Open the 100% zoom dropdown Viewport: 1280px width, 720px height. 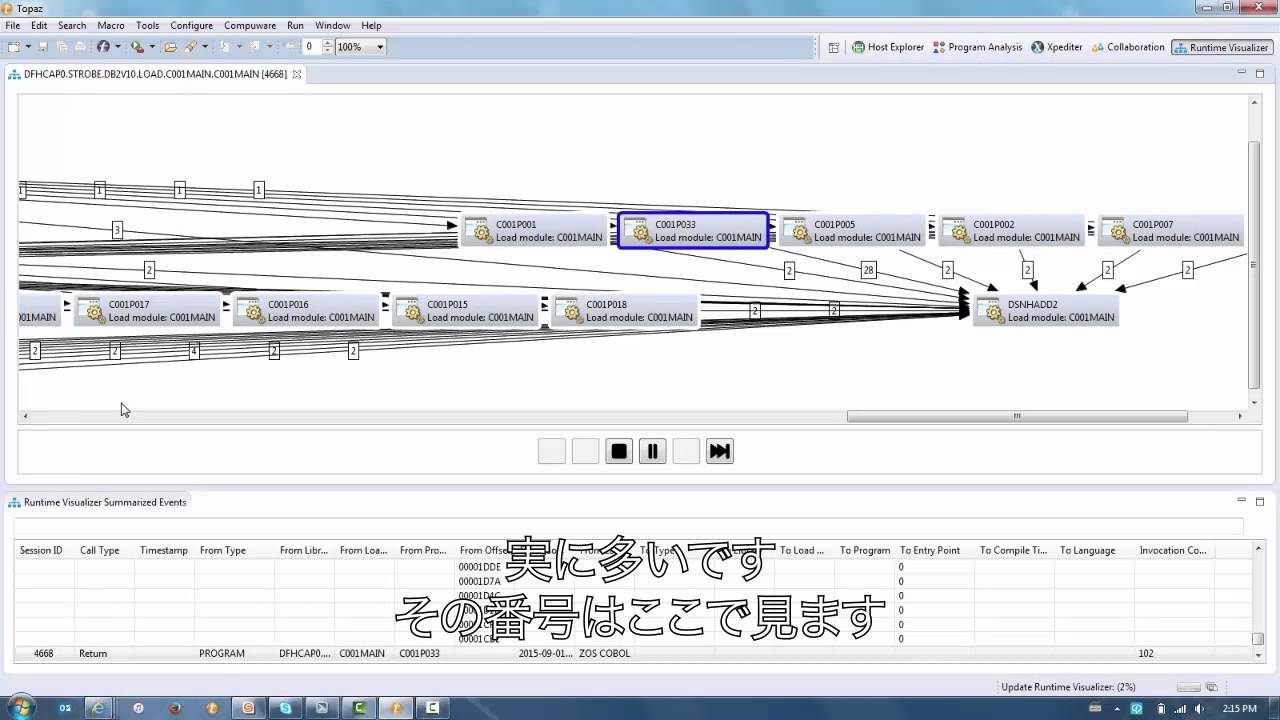coord(360,47)
